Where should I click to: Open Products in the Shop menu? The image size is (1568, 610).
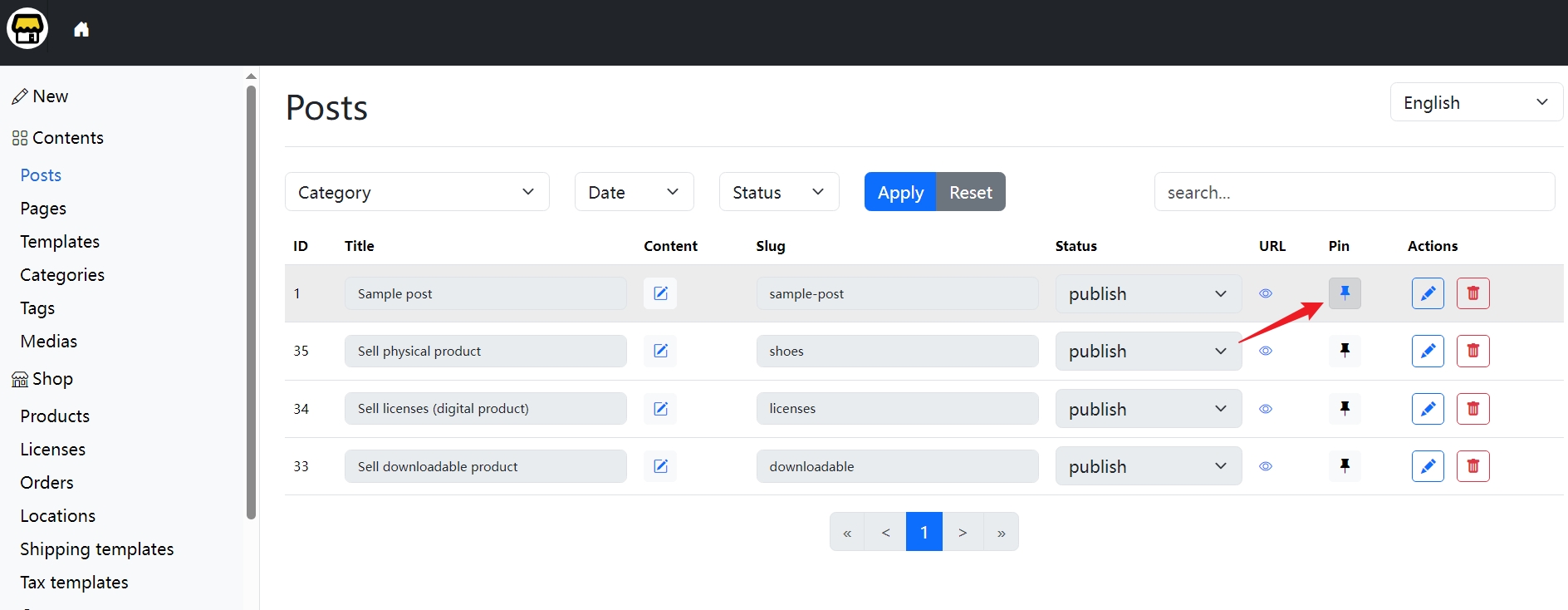(55, 416)
